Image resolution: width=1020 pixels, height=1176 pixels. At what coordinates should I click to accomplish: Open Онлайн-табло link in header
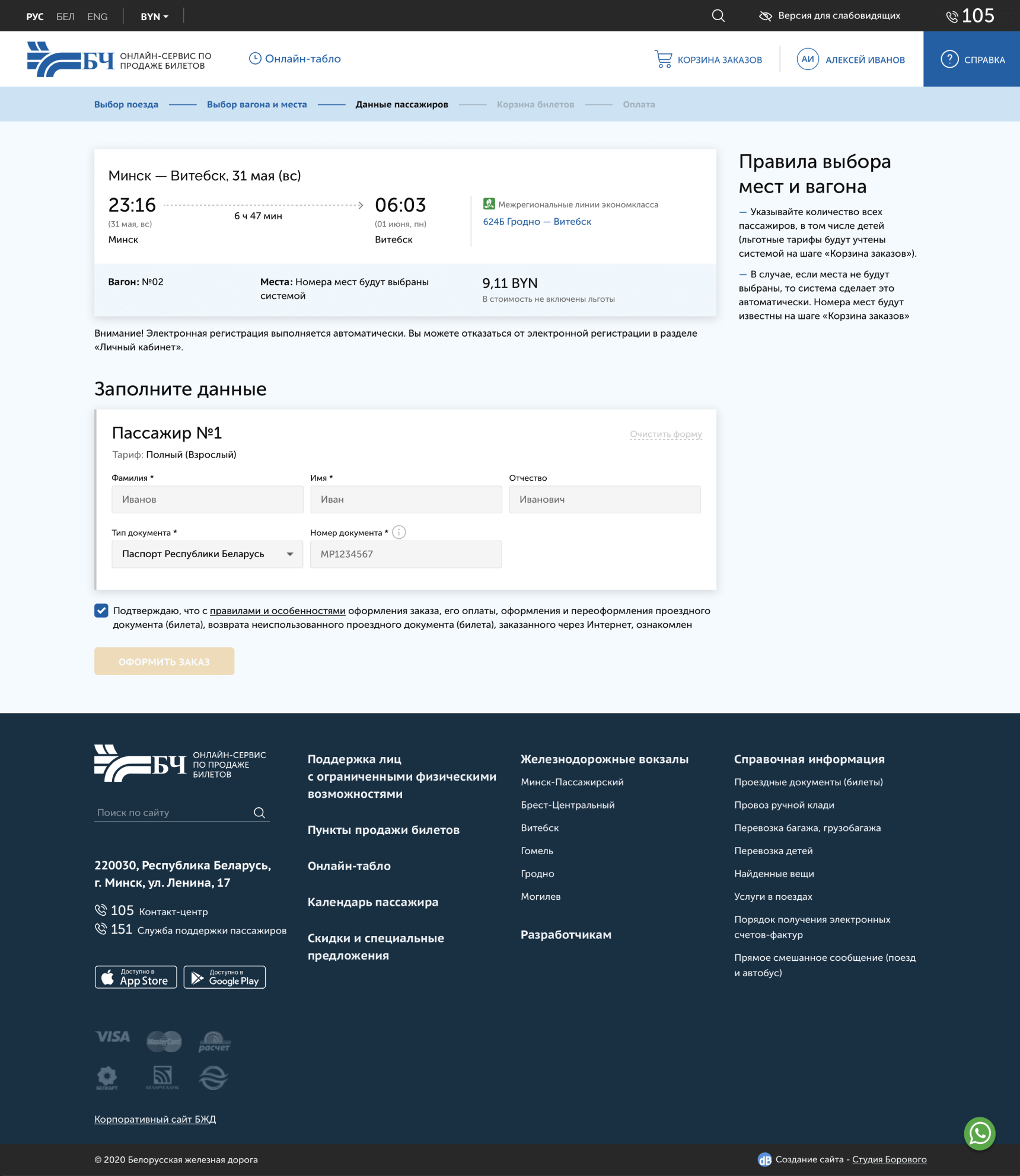(295, 59)
